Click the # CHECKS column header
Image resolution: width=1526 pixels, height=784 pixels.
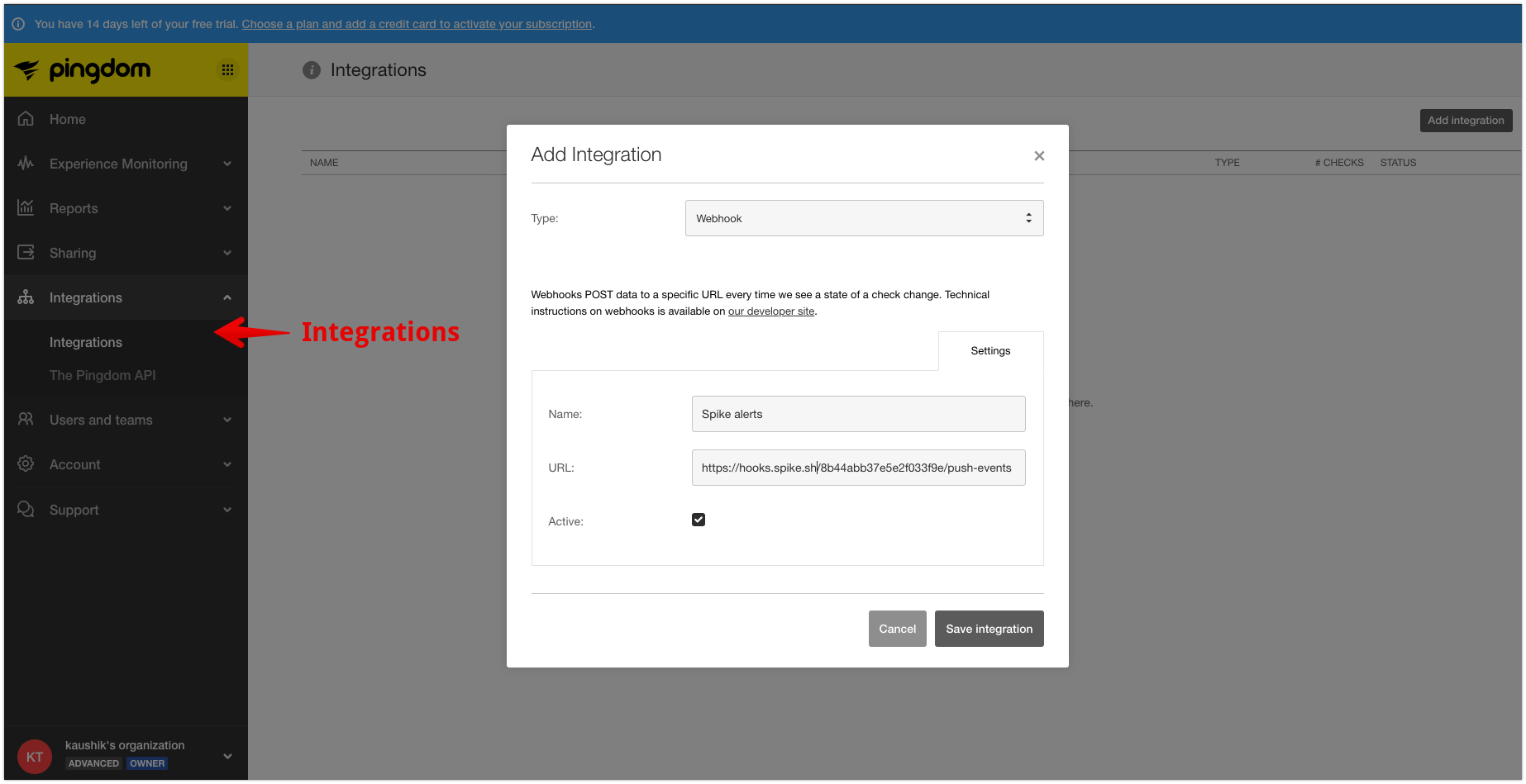coord(1339,163)
